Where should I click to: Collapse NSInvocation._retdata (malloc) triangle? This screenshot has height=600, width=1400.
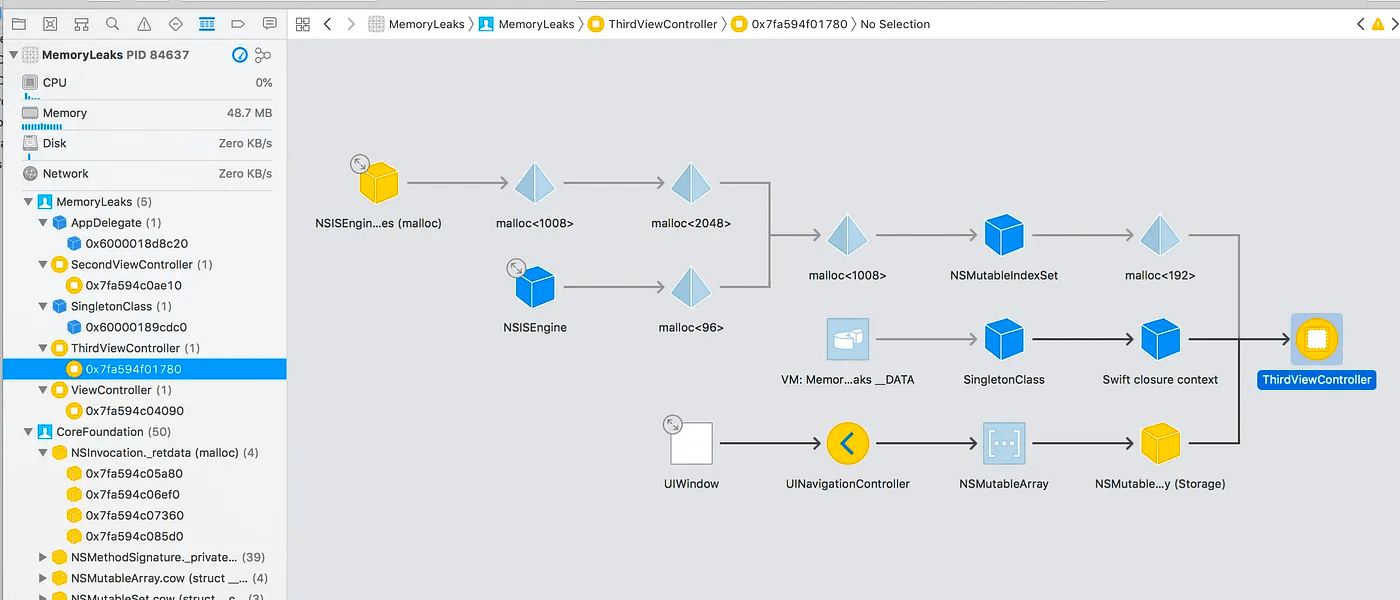pyautogui.click(x=43, y=453)
